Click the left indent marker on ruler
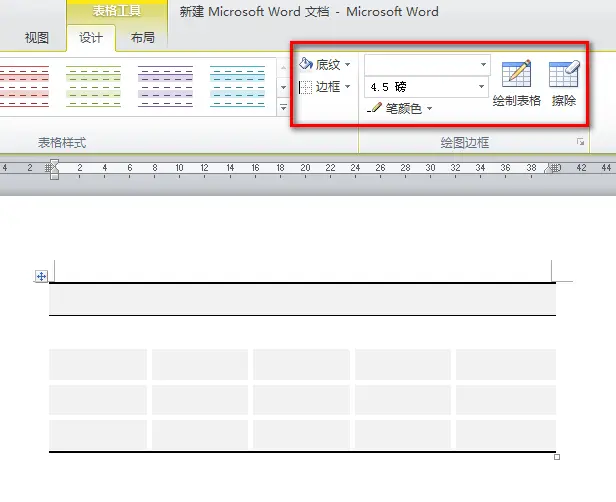Viewport: 616px width, 502px height. (54, 169)
